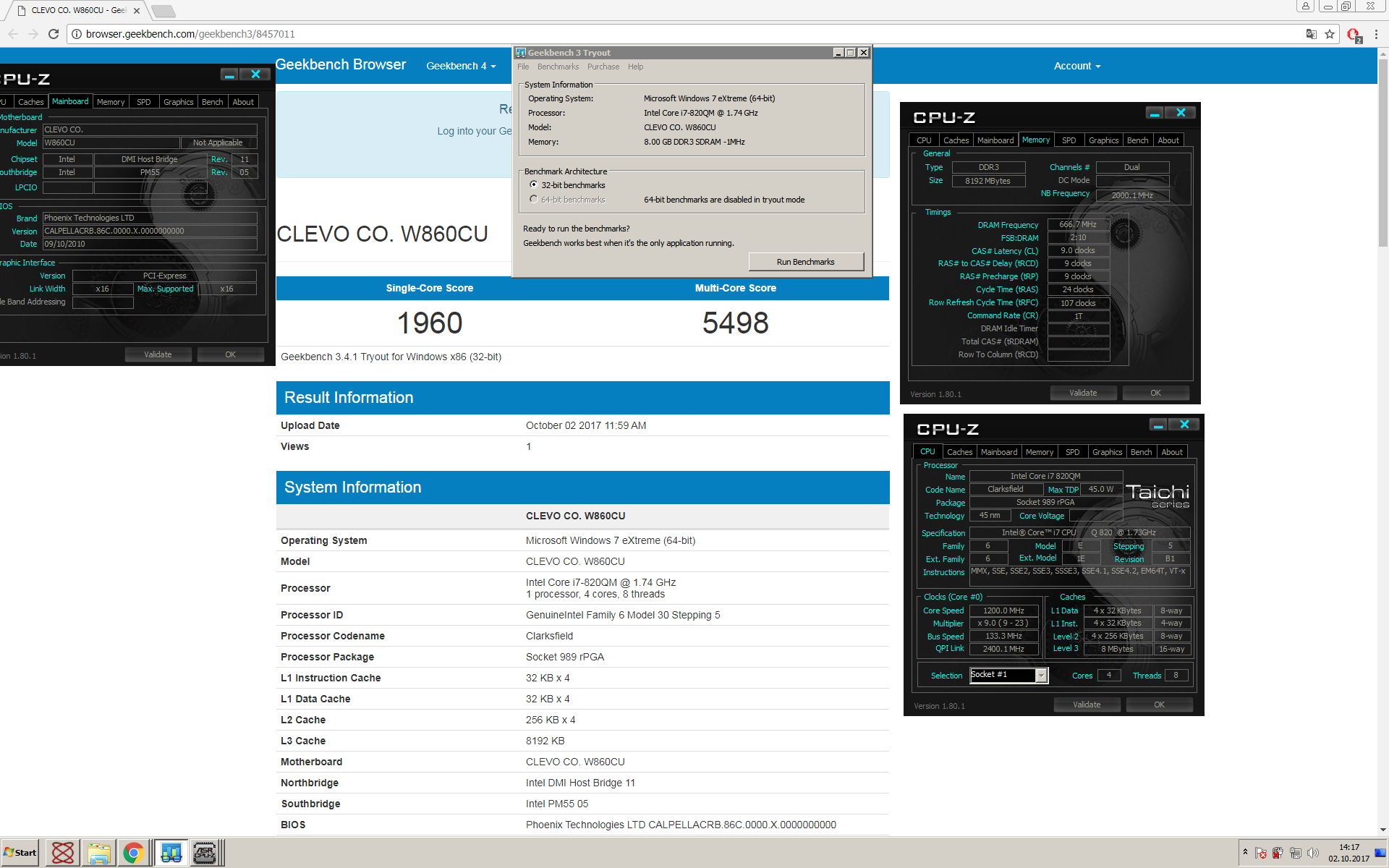View site information icon in address bar

click(76, 34)
